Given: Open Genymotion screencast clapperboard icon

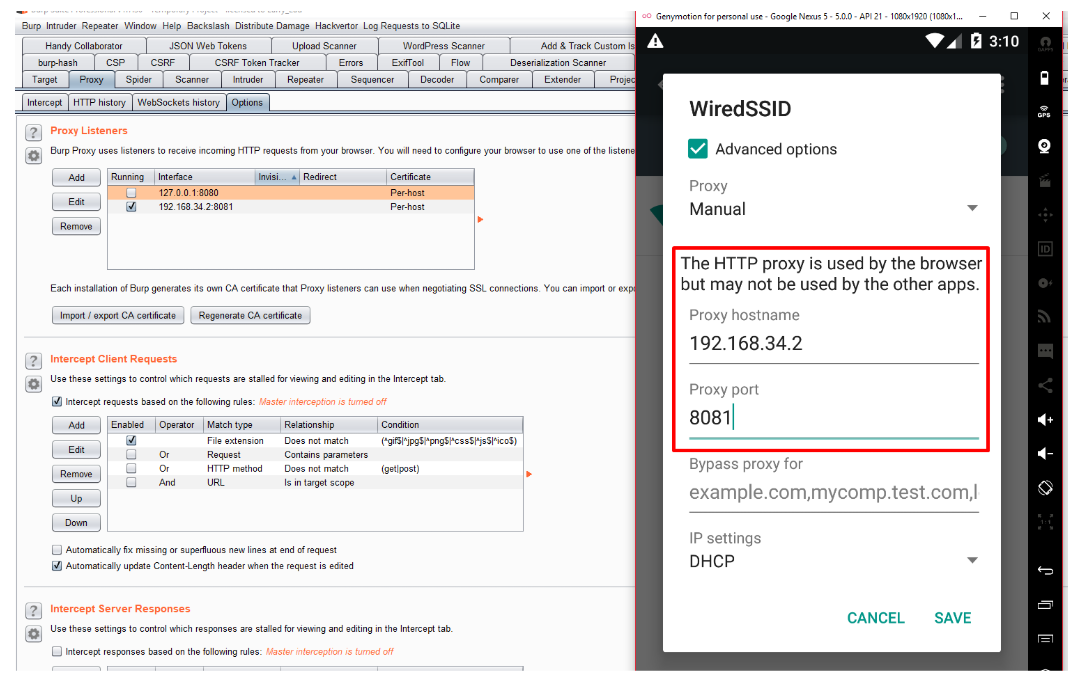Looking at the screenshot, I should [x=1044, y=181].
